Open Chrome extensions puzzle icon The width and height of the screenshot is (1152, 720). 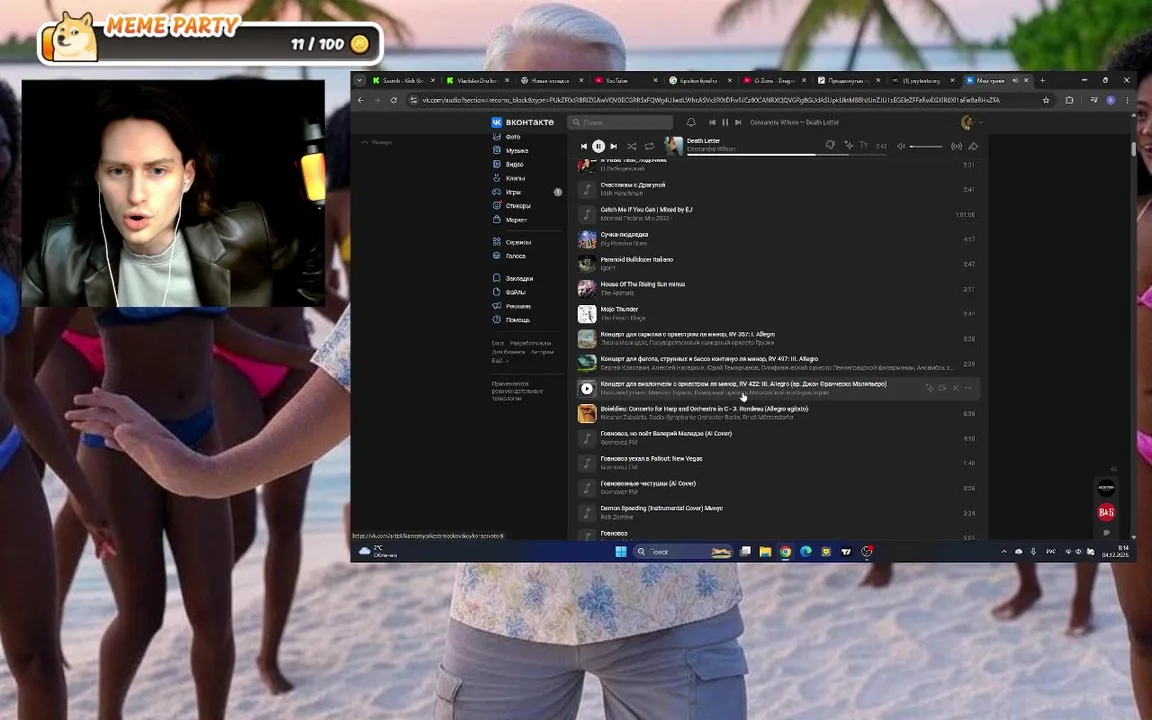coord(1070,100)
